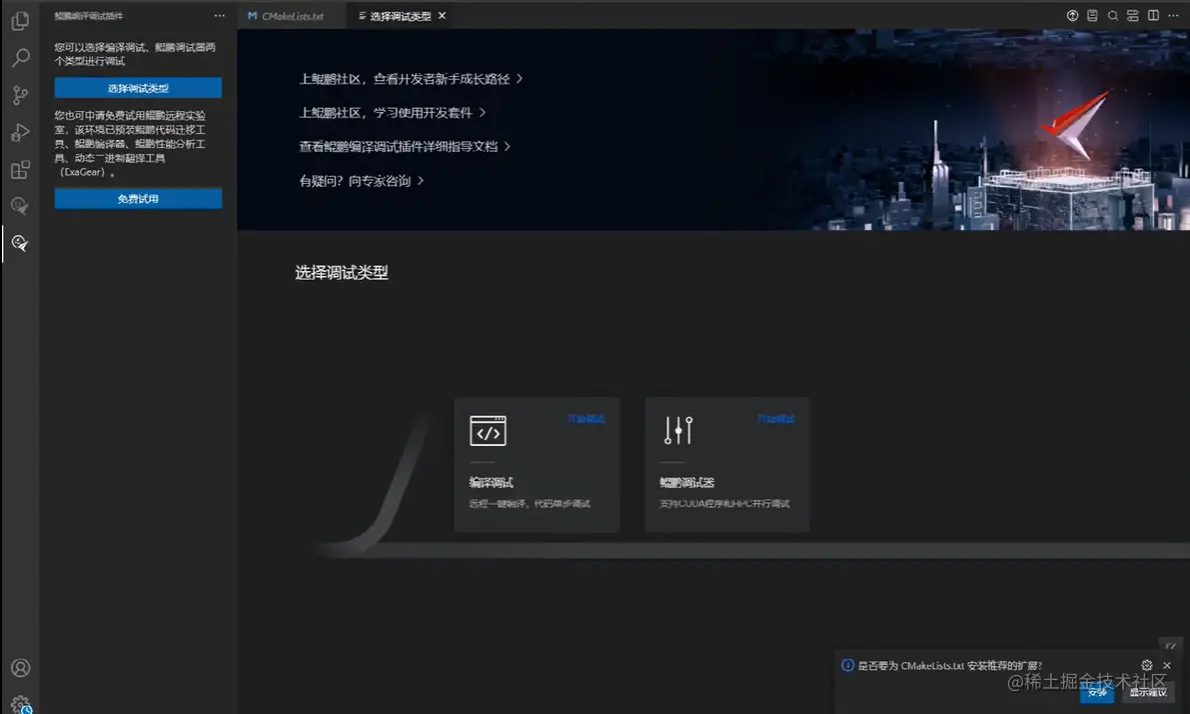Select the active Kunpeng debug plugin icon
1190x714 pixels.
[x=20, y=243]
